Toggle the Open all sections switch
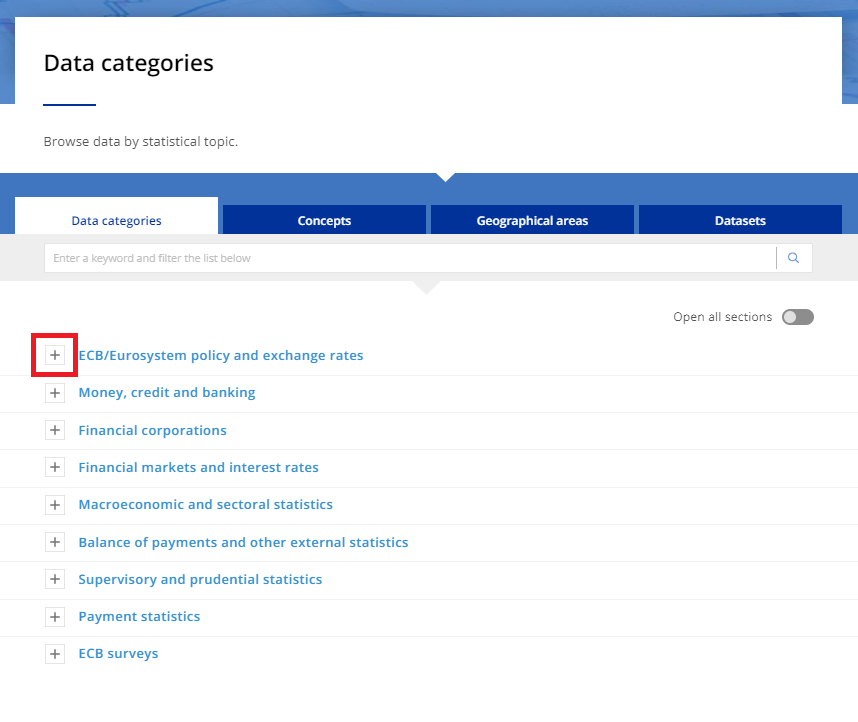This screenshot has height=722, width=858. click(797, 317)
